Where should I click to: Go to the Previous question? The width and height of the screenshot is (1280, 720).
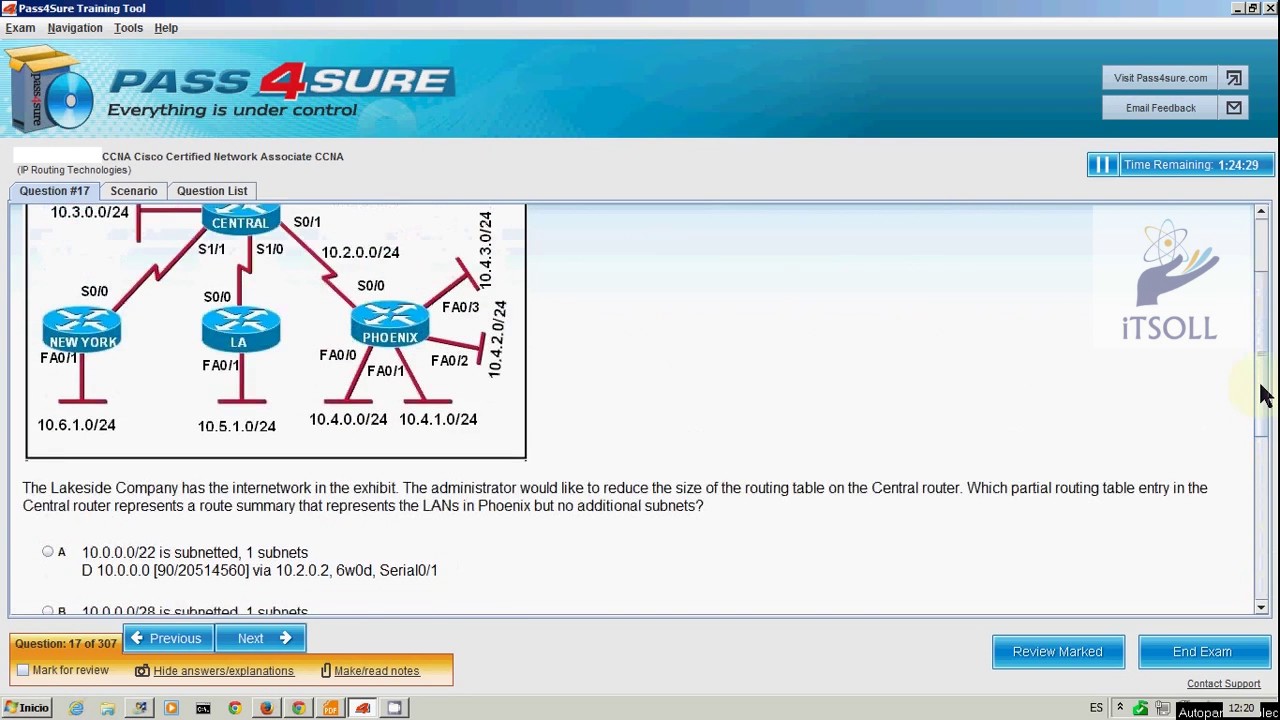click(x=168, y=638)
